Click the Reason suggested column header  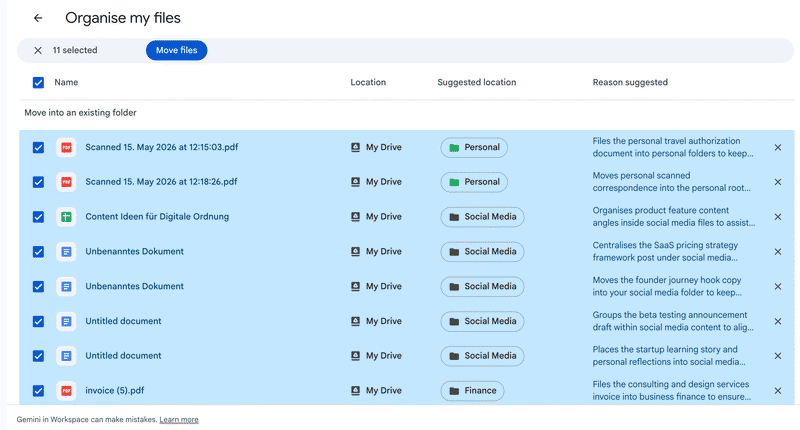(630, 83)
